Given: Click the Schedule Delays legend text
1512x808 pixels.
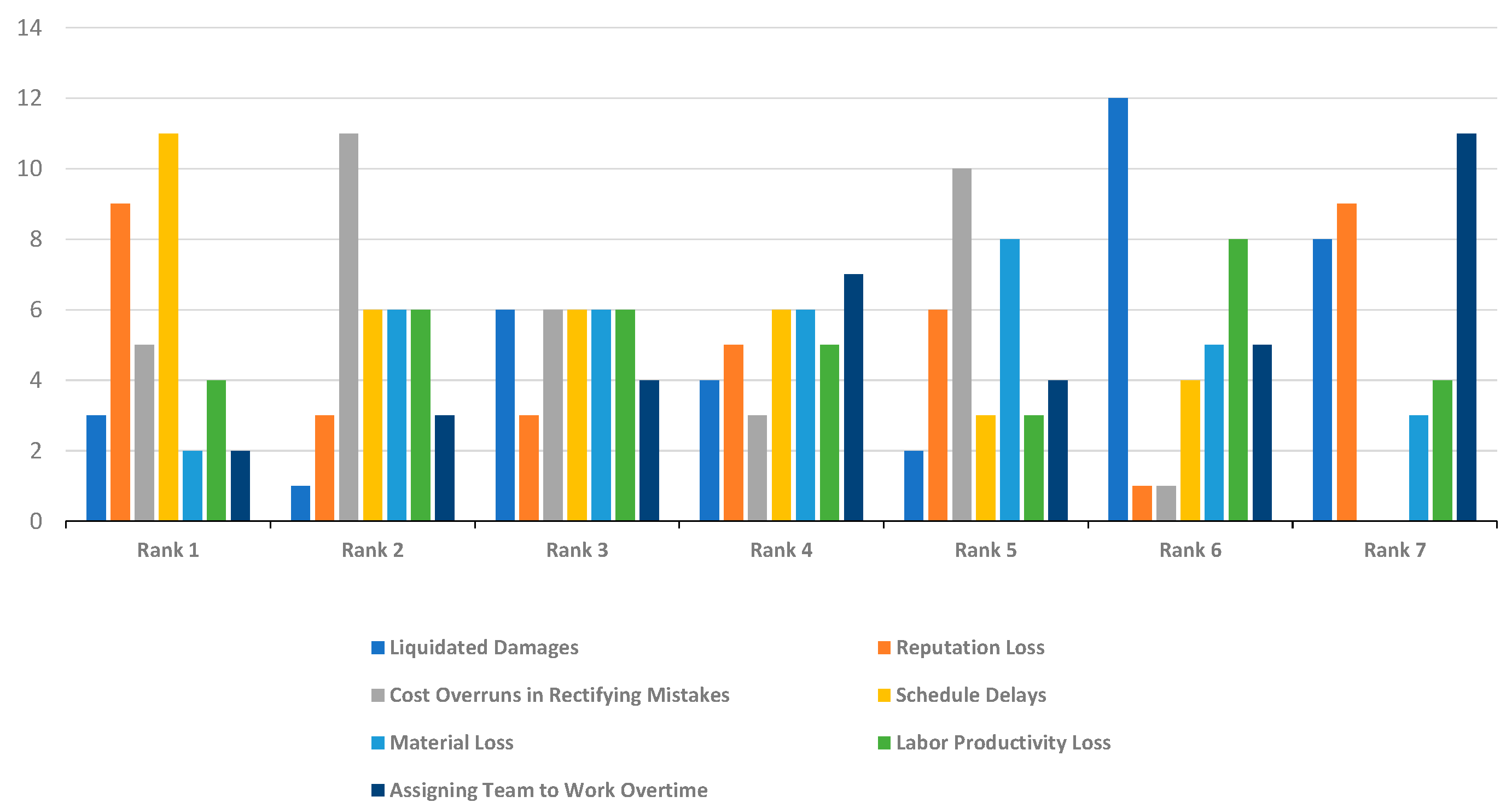Looking at the screenshot, I should coord(971,695).
